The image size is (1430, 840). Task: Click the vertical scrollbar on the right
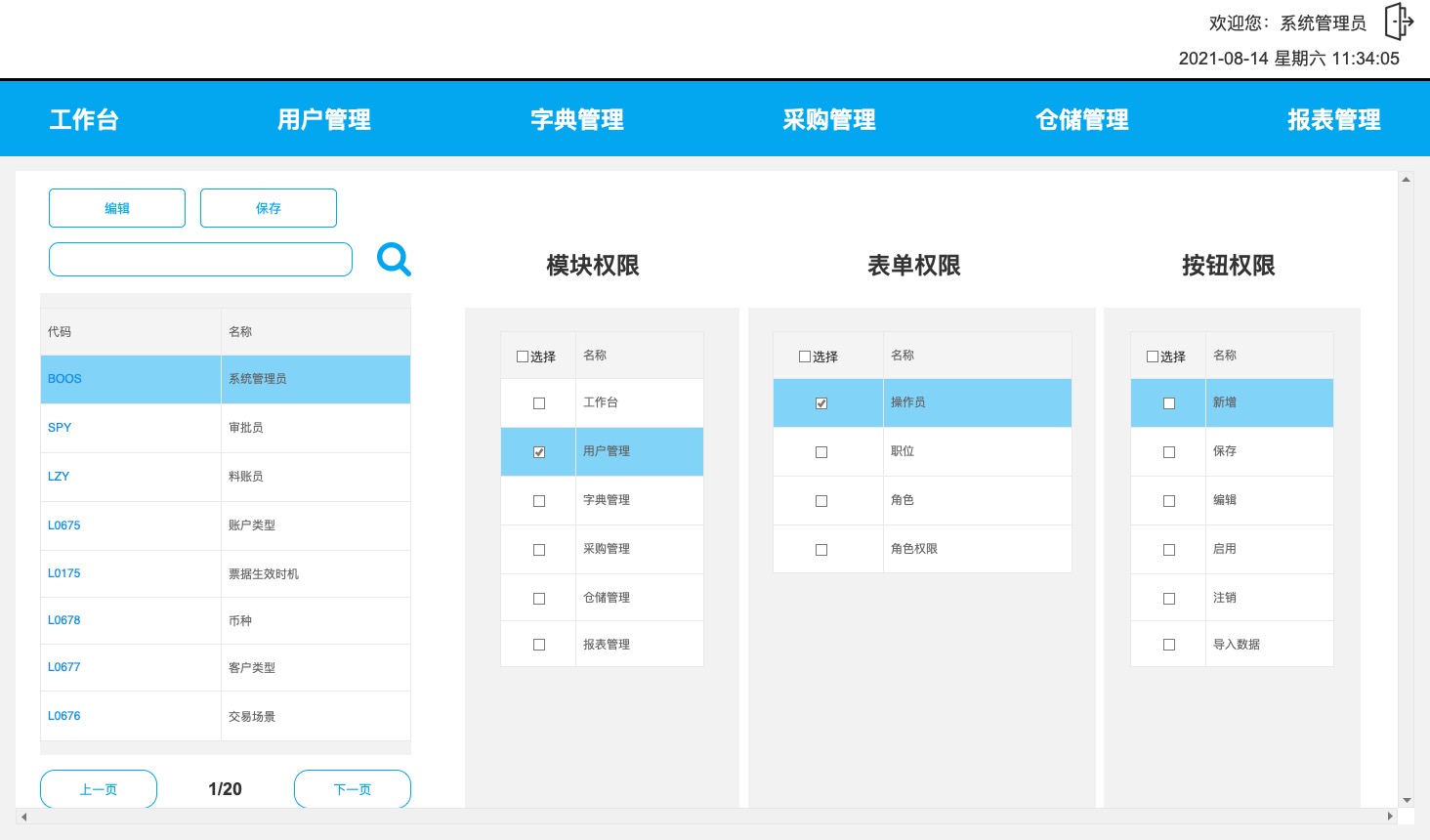[1407, 488]
